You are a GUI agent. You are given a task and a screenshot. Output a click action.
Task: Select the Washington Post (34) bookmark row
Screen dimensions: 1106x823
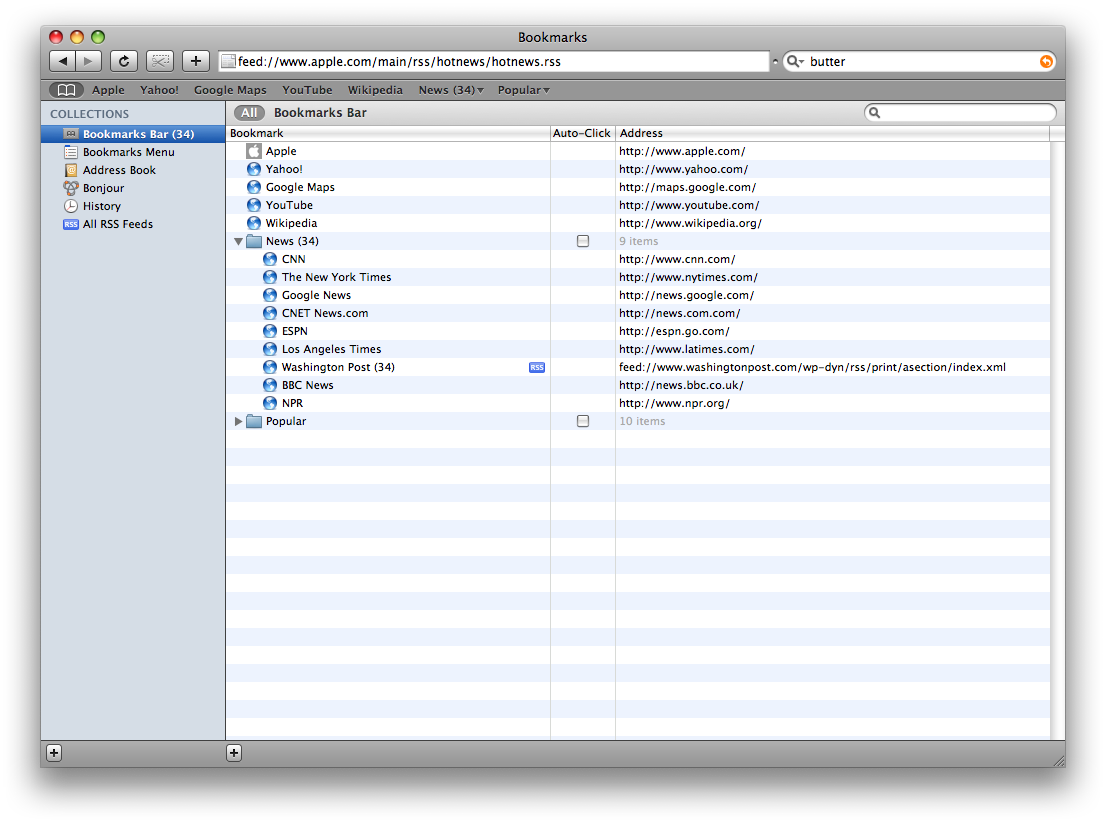[x=638, y=367]
